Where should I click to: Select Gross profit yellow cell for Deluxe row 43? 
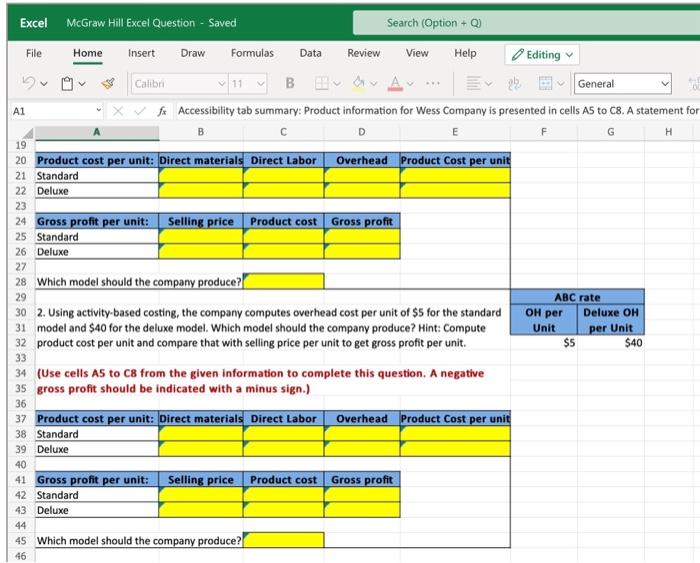(362, 510)
